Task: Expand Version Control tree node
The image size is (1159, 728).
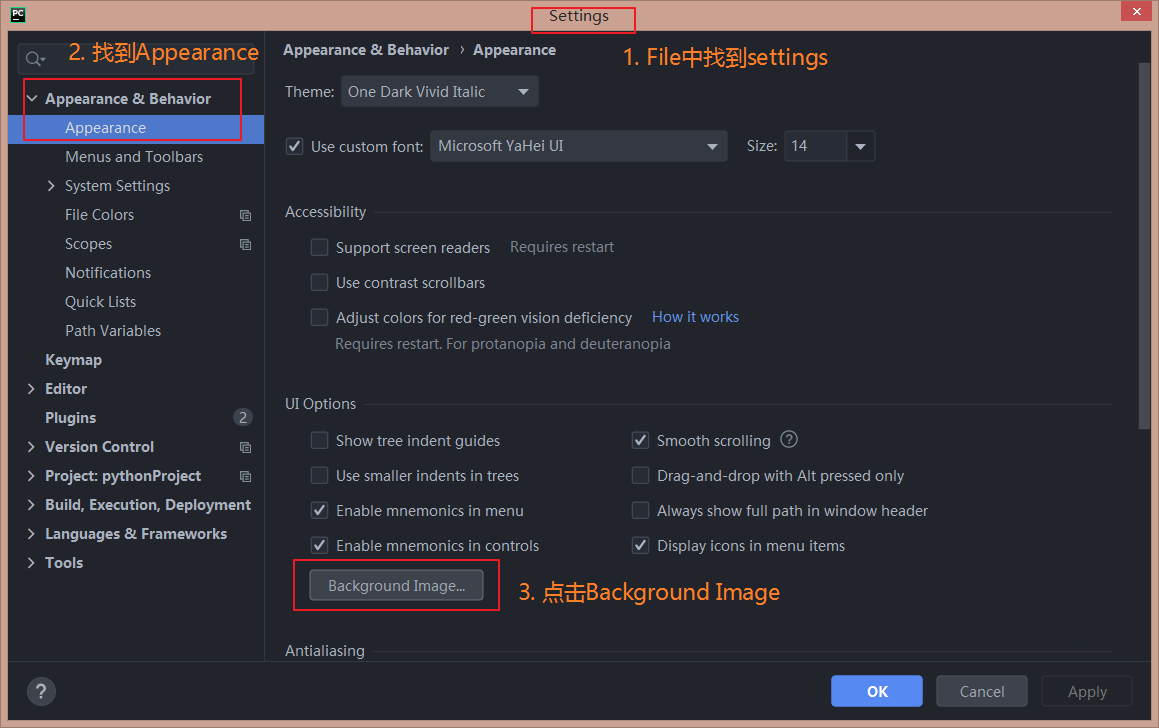Action: click(31, 446)
